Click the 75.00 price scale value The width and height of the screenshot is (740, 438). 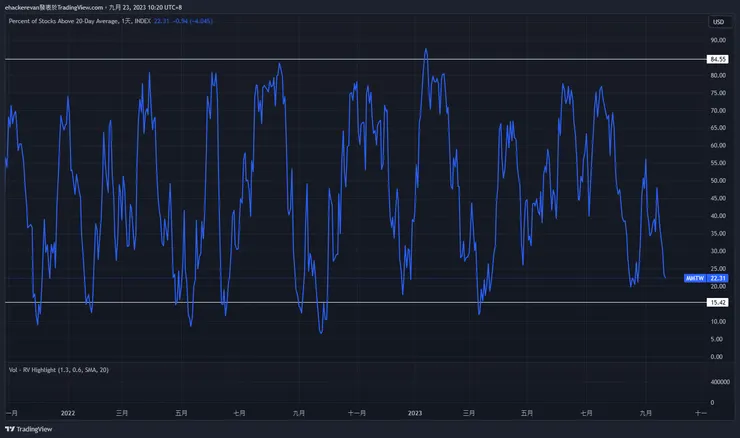(718, 93)
